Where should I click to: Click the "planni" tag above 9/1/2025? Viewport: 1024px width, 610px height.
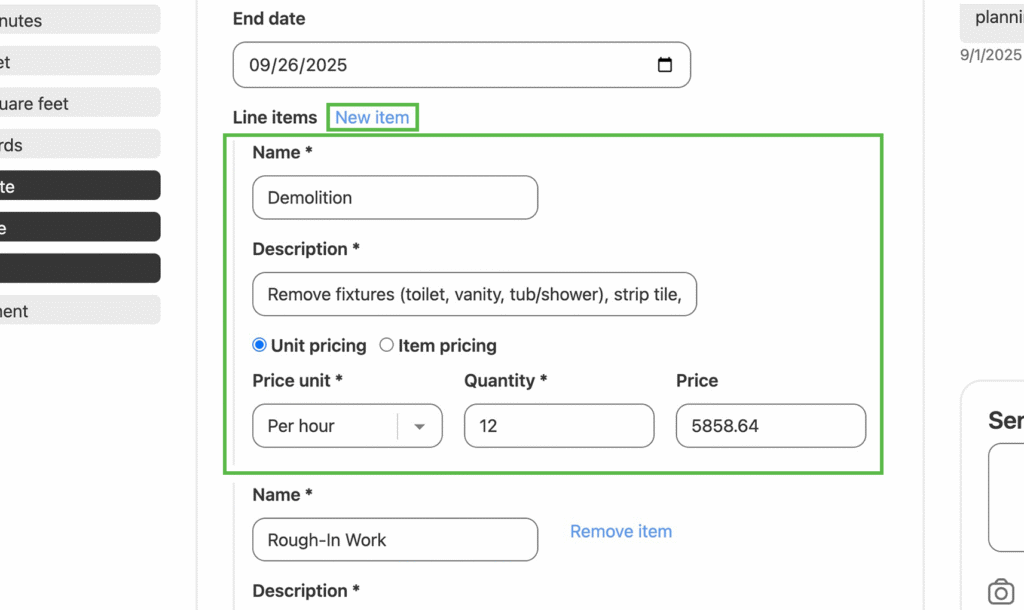click(x=995, y=20)
